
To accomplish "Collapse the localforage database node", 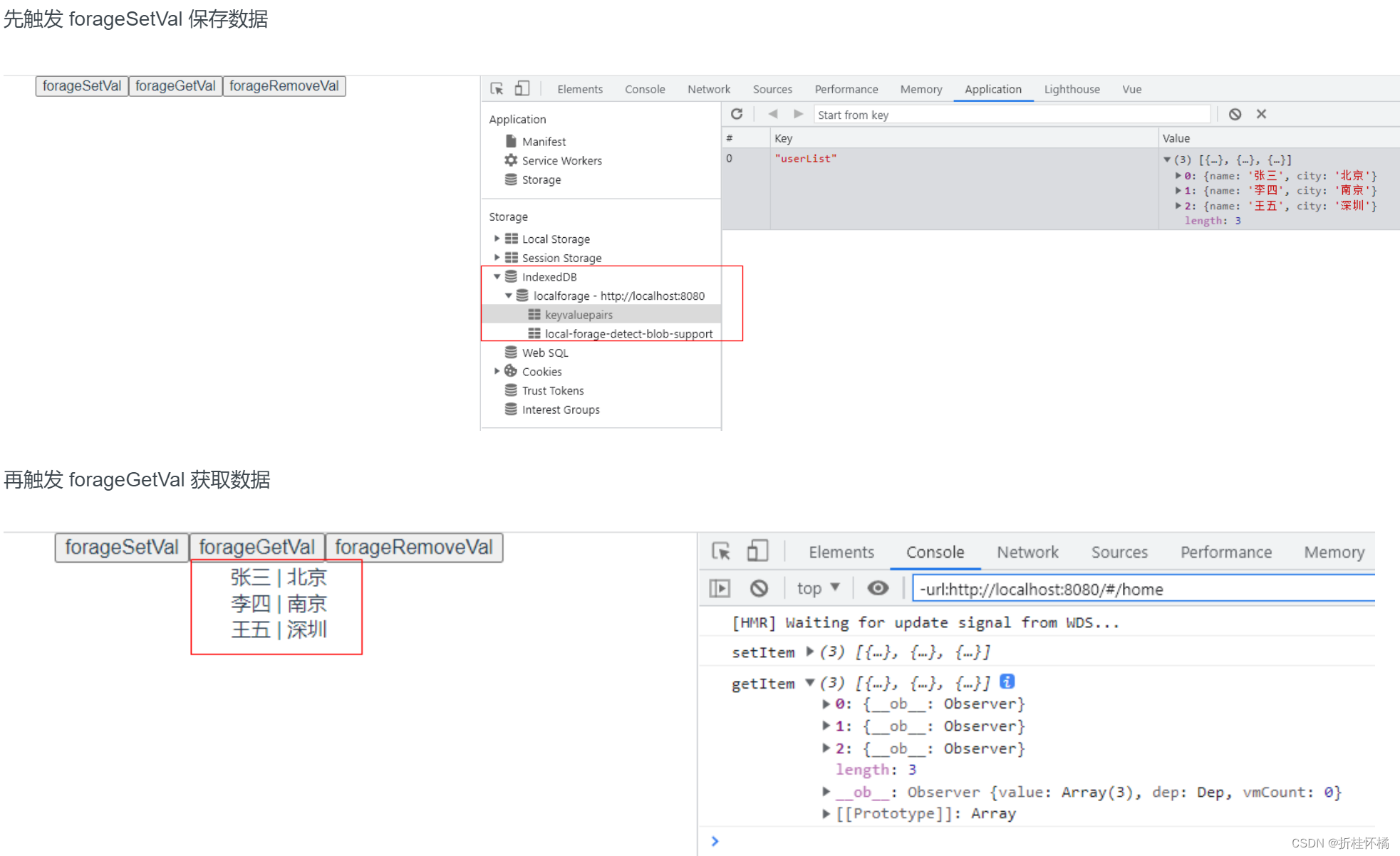I will click(x=508, y=295).
